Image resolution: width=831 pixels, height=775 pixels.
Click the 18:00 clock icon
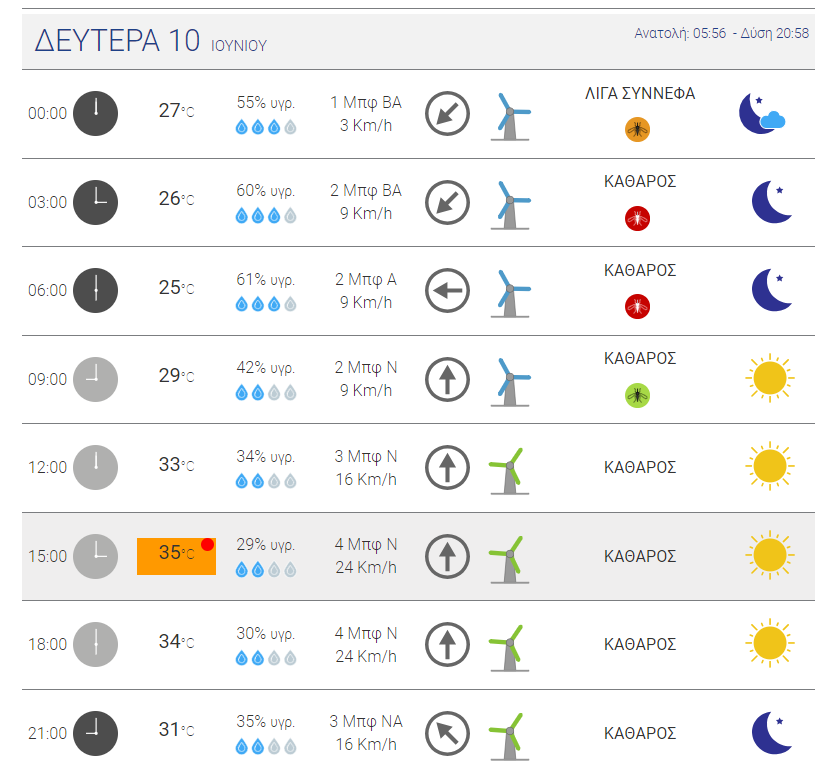coord(96,644)
